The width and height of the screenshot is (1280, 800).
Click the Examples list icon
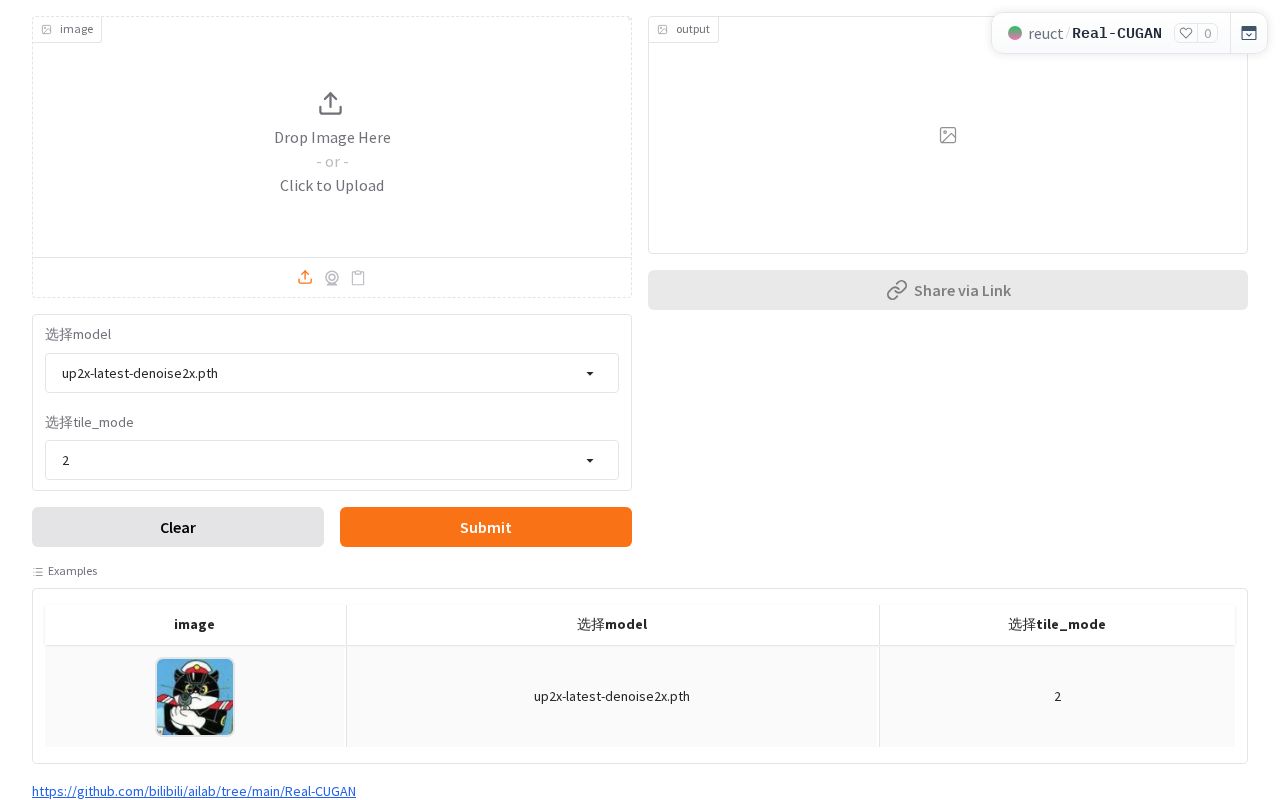pyautogui.click(x=38, y=572)
